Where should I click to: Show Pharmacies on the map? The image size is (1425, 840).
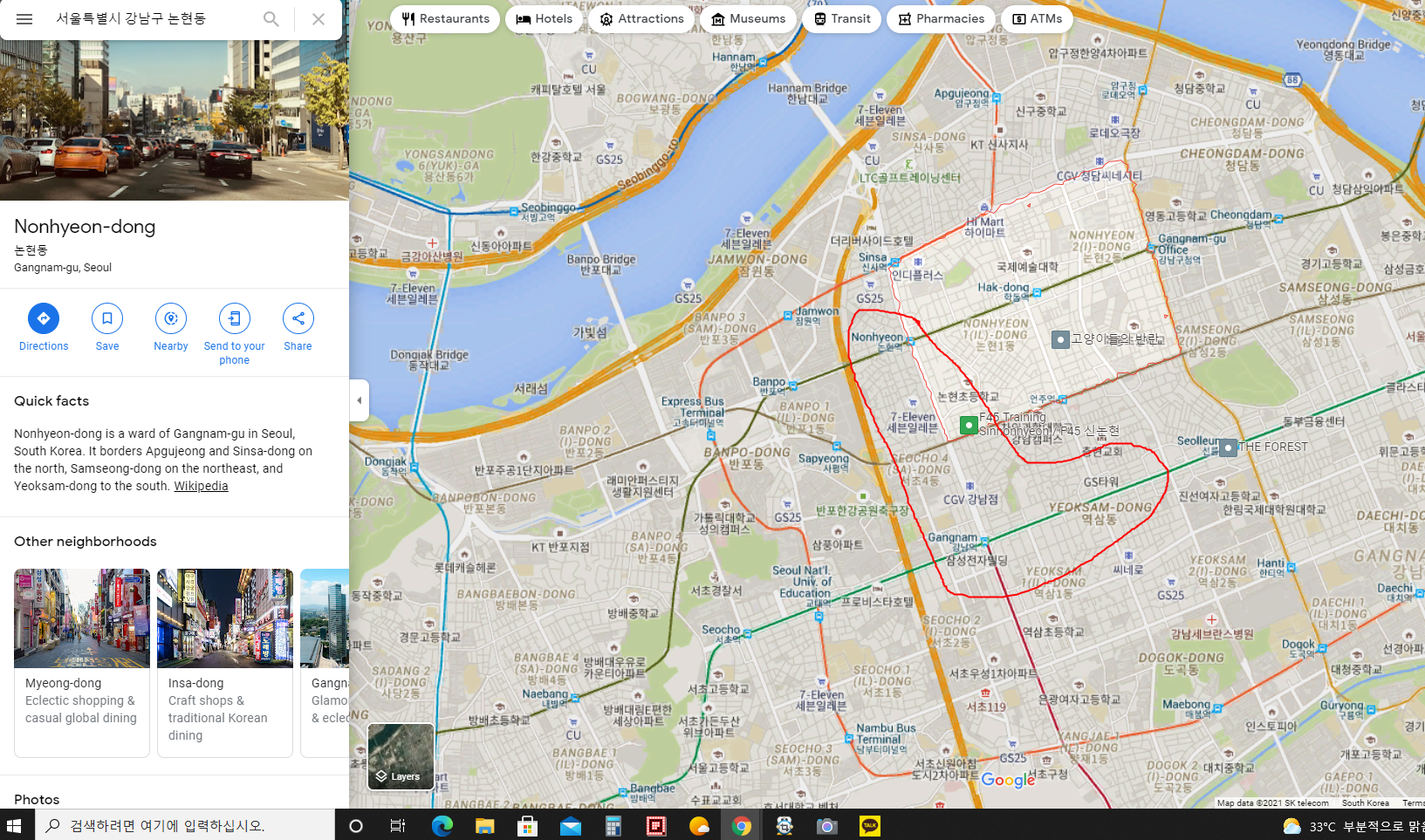click(941, 19)
